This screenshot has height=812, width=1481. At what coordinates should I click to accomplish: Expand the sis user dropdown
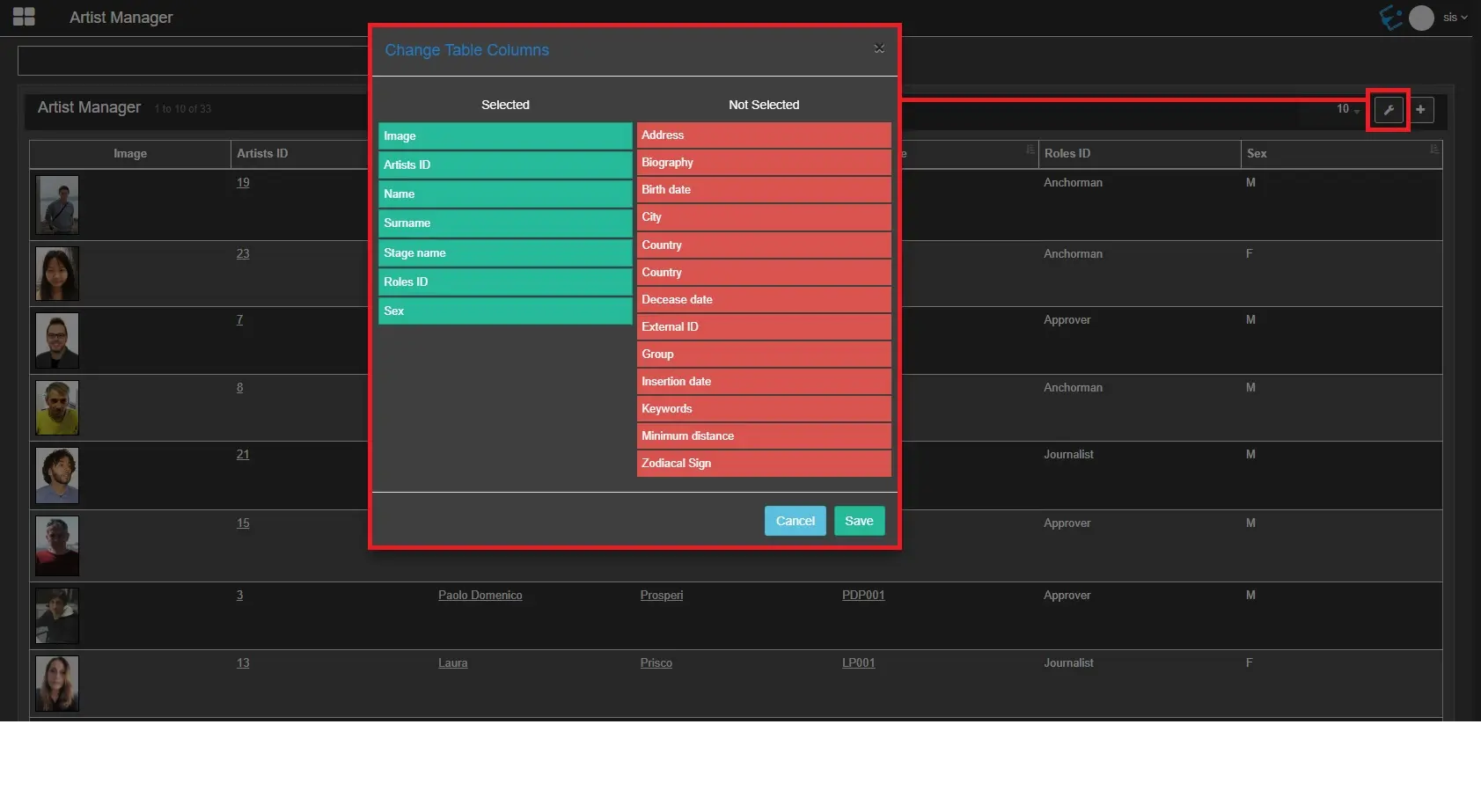1455,18
